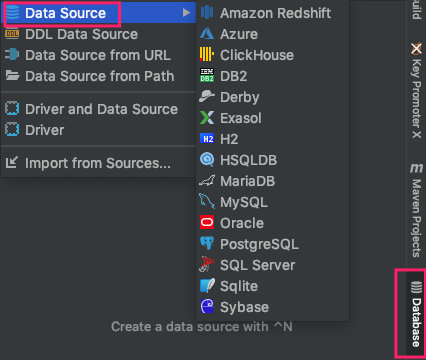
Task: Click the Maven m icon
Action: 416,168
